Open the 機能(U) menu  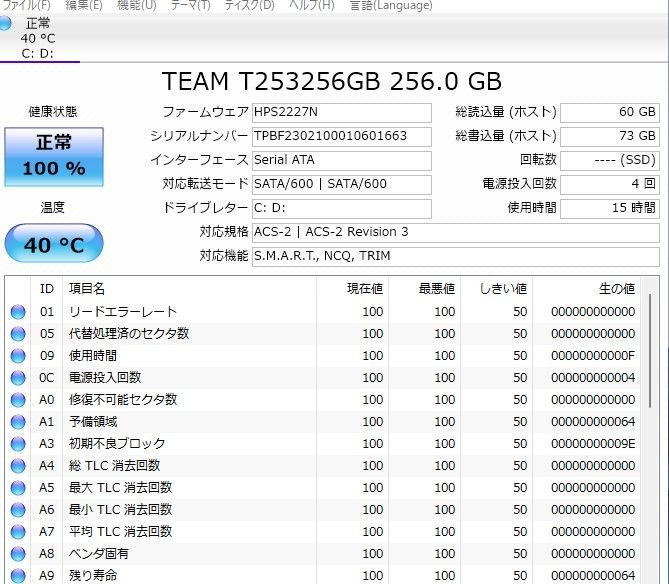point(137,6)
